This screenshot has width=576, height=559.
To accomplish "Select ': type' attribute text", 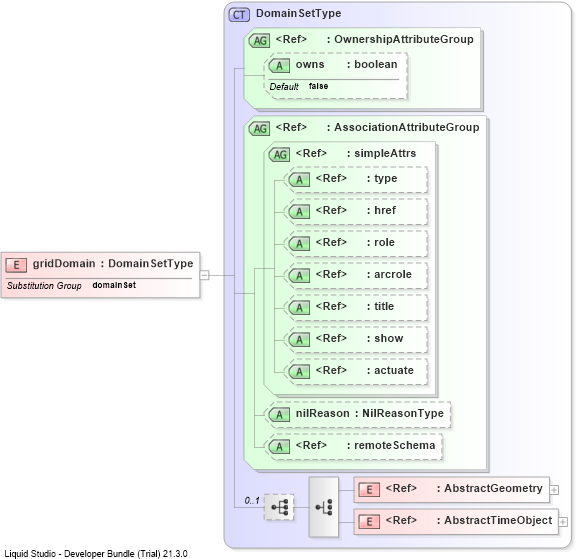I will click(x=382, y=178).
